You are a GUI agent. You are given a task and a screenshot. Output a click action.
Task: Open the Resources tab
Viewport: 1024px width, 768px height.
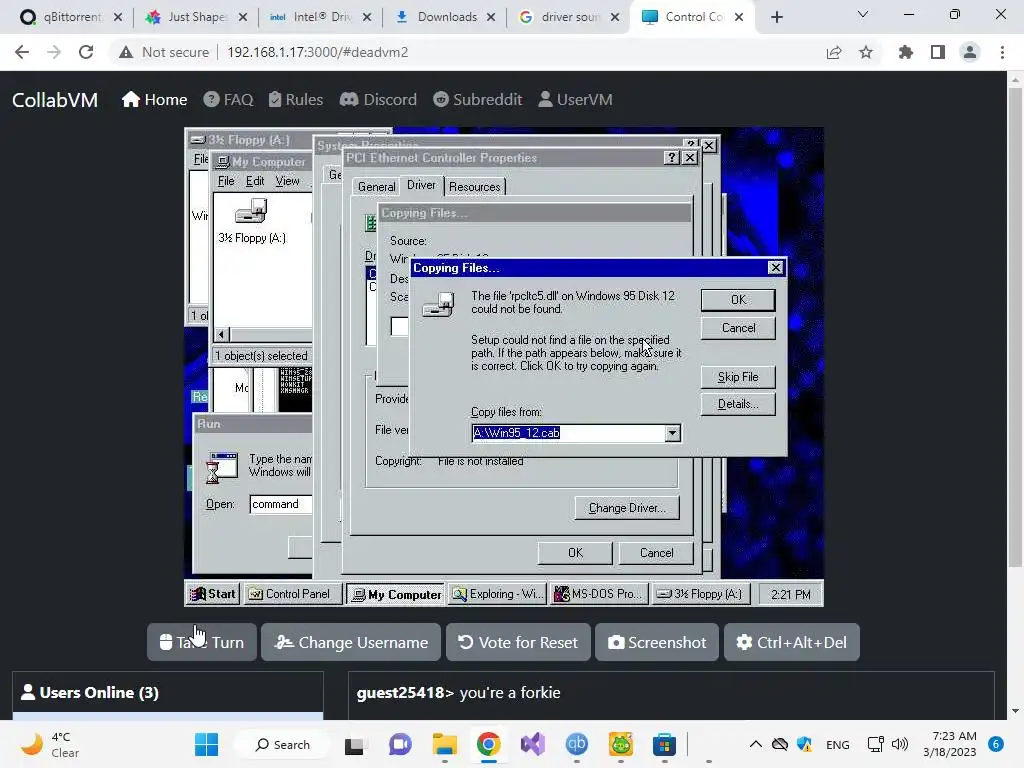475,187
